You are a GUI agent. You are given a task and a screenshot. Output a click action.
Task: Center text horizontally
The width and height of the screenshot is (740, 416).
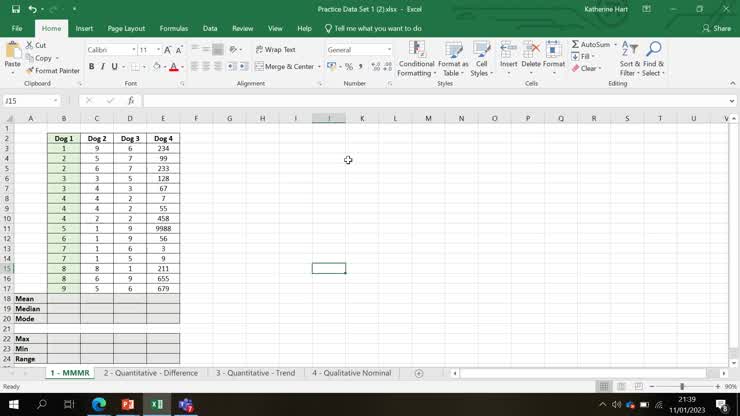(x=206, y=67)
